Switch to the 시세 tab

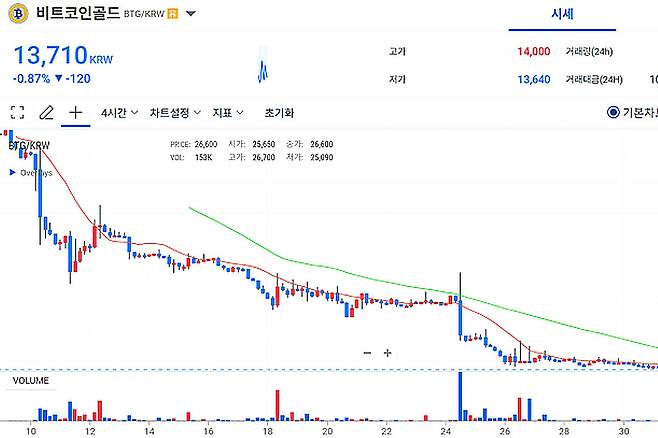pyautogui.click(x=562, y=14)
